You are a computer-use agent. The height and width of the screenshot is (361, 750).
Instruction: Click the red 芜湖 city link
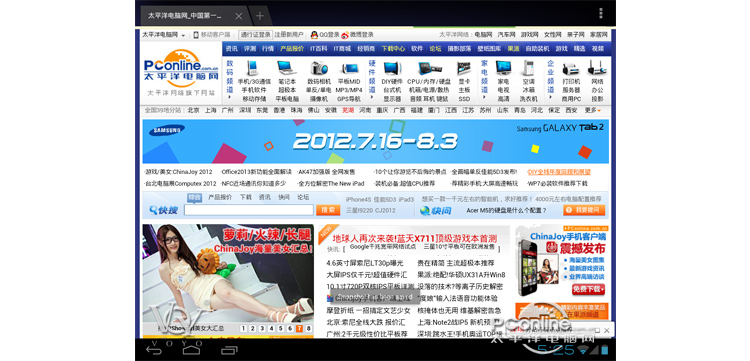348,110
